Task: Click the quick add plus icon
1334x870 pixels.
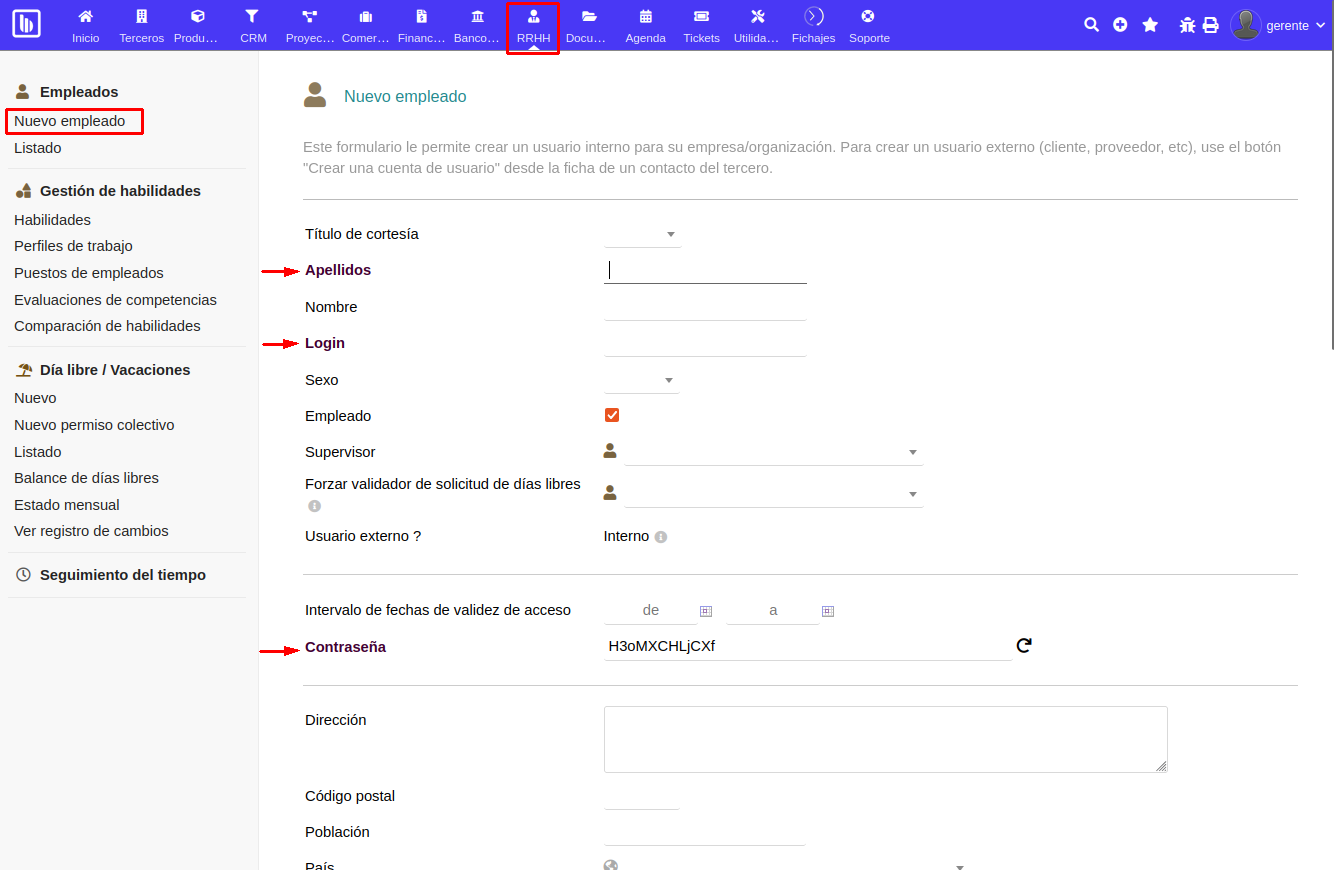Action: pos(1120,25)
